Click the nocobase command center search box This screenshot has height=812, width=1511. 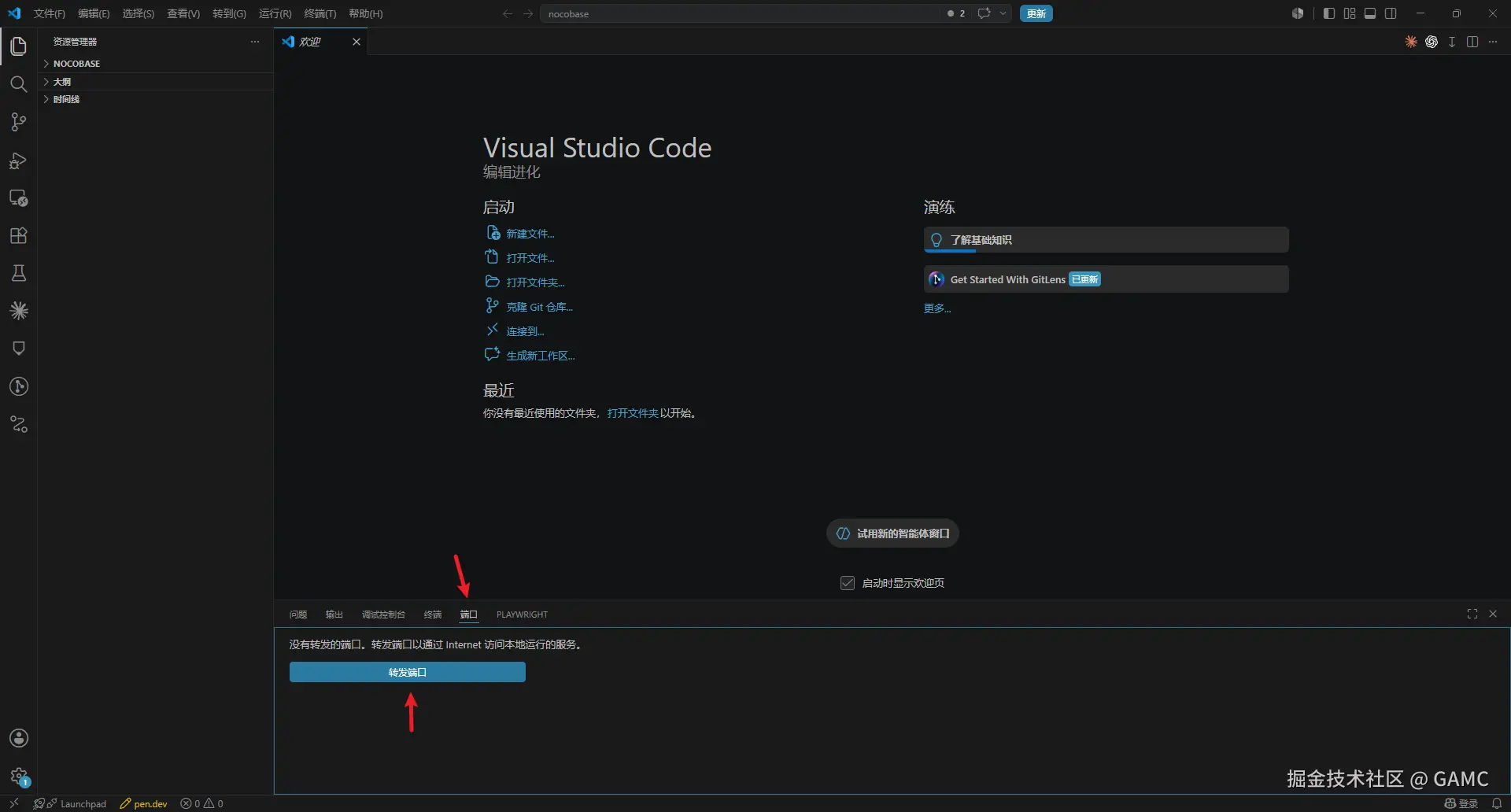coord(740,13)
